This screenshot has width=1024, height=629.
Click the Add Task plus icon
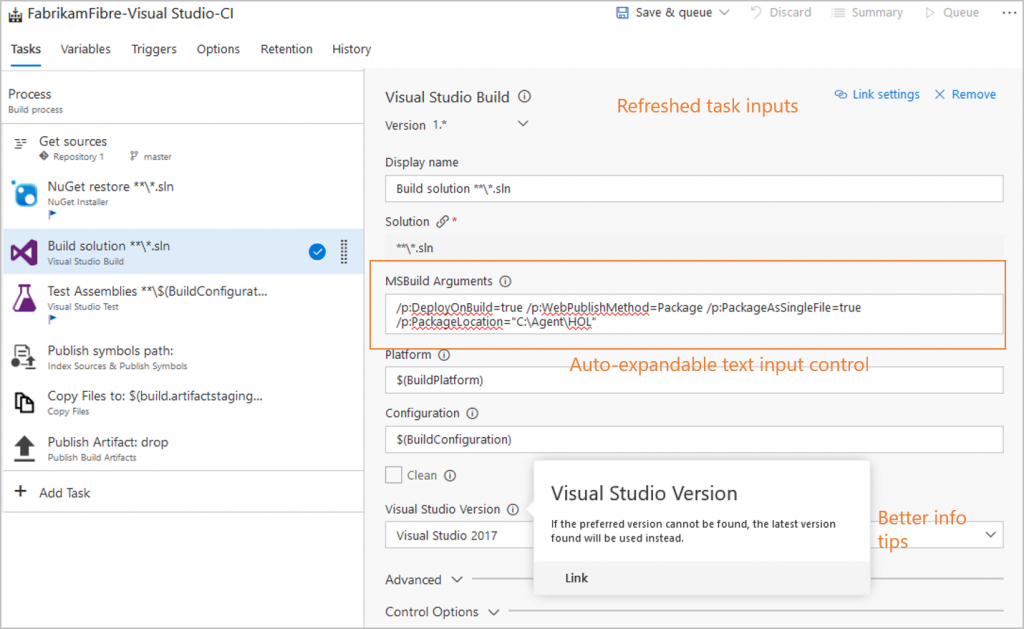(20, 491)
